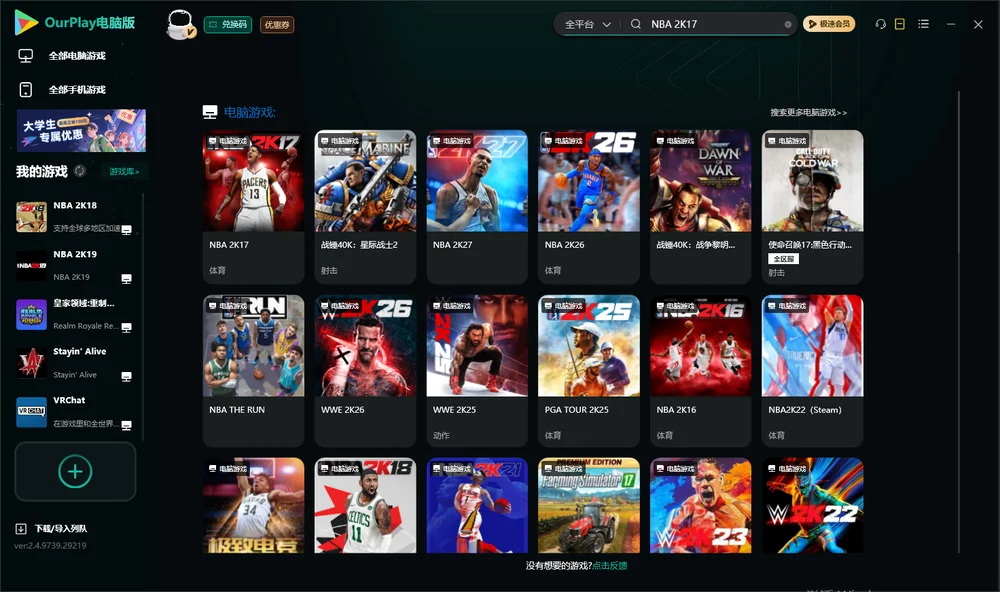Open the NBA 2K16 game card
1000x592 pixels.
[701, 371]
